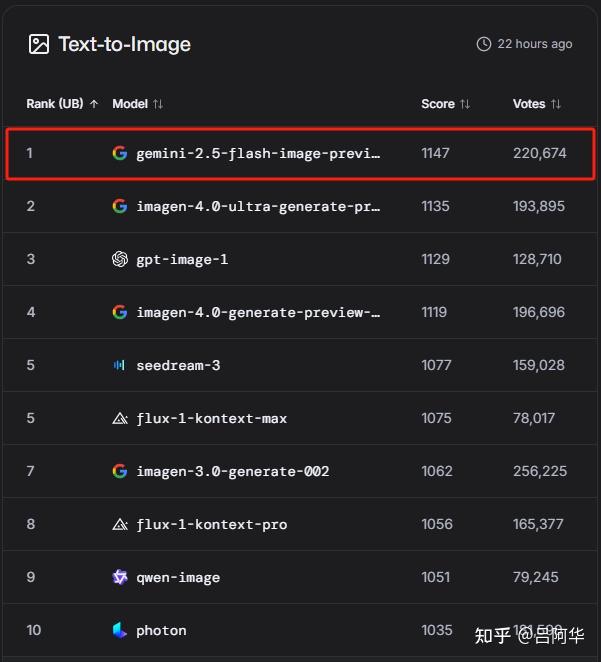
Task: Click the Text-to-Image leaderboard title
Action: [x=124, y=44]
